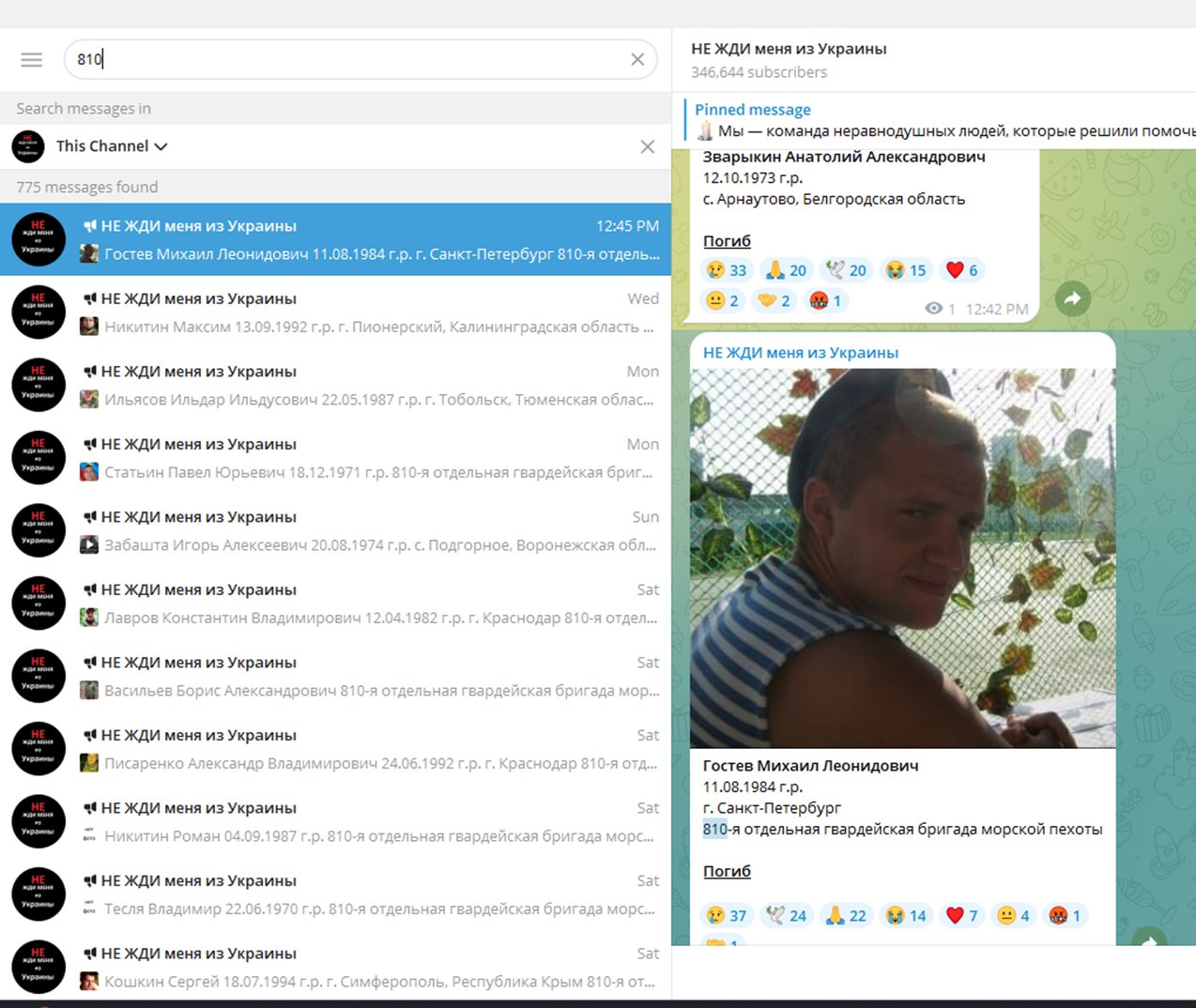Add neutral-face reaction with count 2

(x=723, y=300)
